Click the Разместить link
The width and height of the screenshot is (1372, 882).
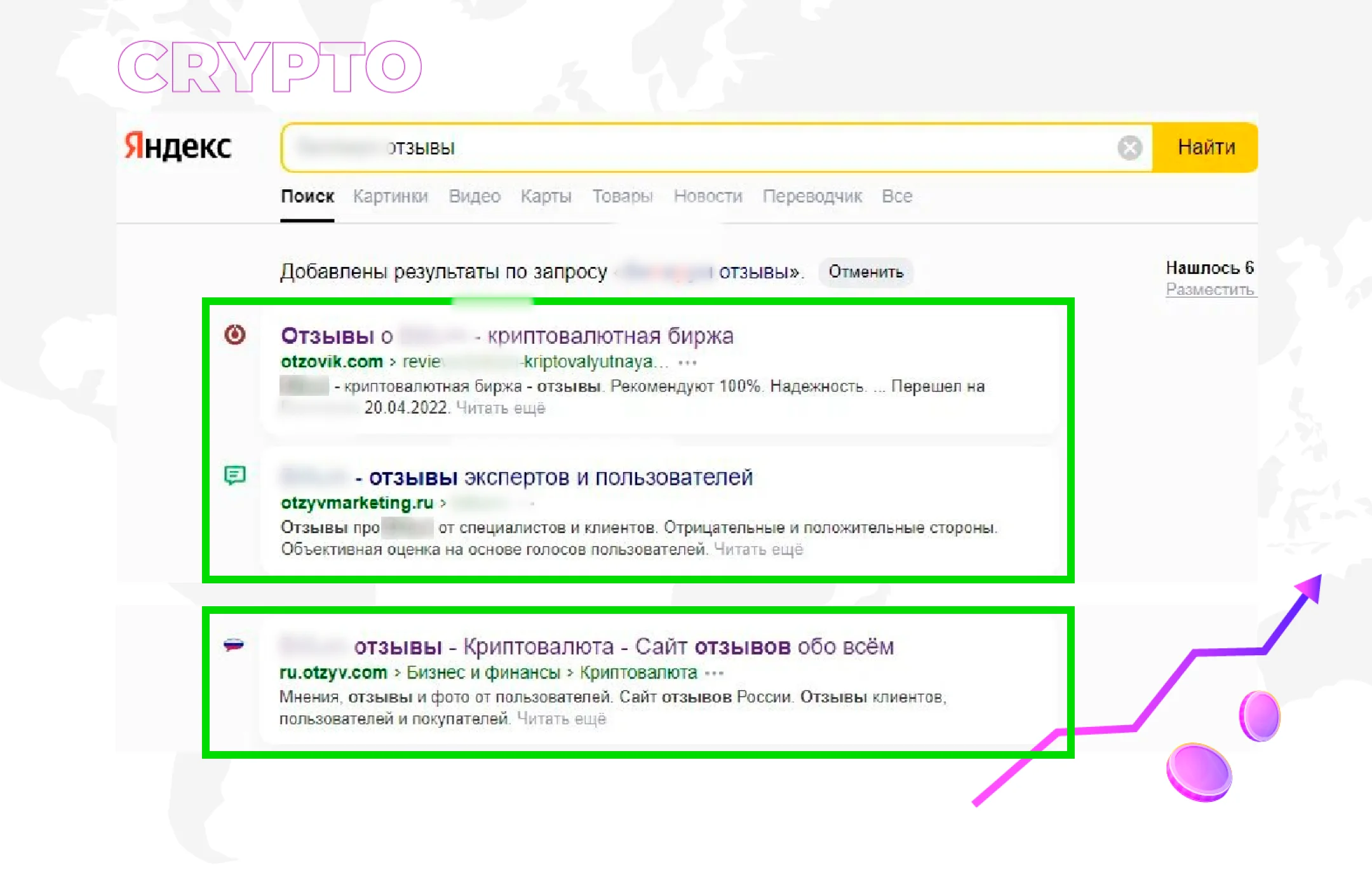click(x=1210, y=290)
